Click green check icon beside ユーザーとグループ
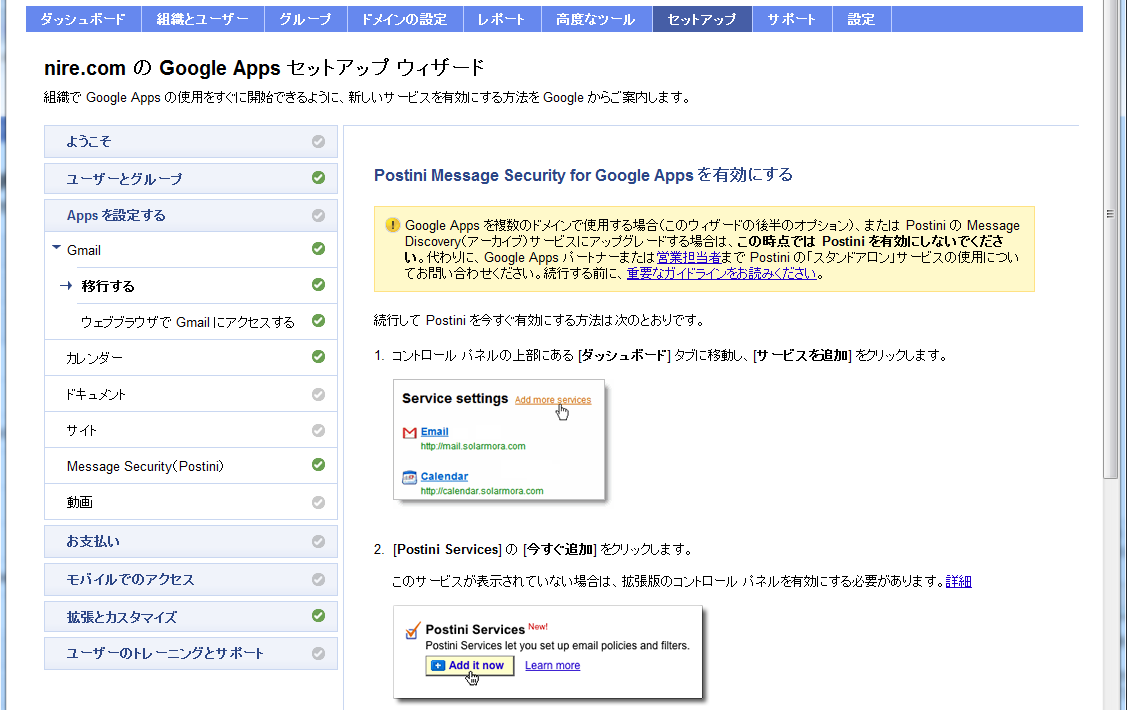 [318, 178]
